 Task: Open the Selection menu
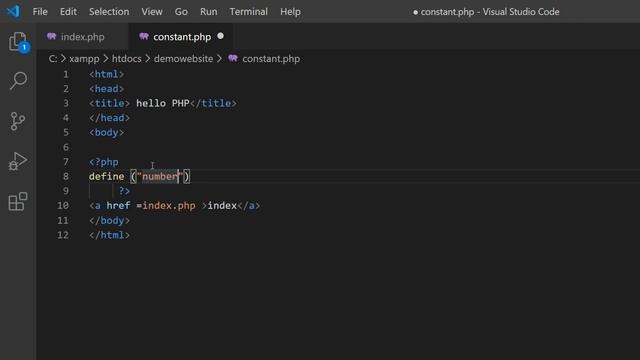pos(109,12)
